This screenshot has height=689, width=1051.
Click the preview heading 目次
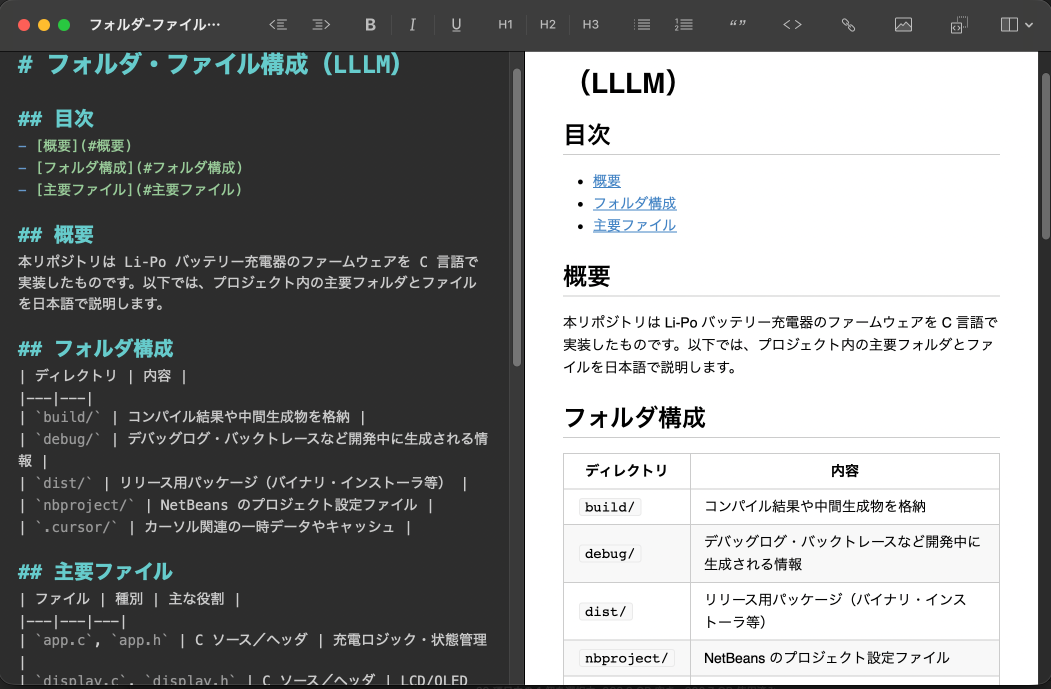click(x=587, y=135)
